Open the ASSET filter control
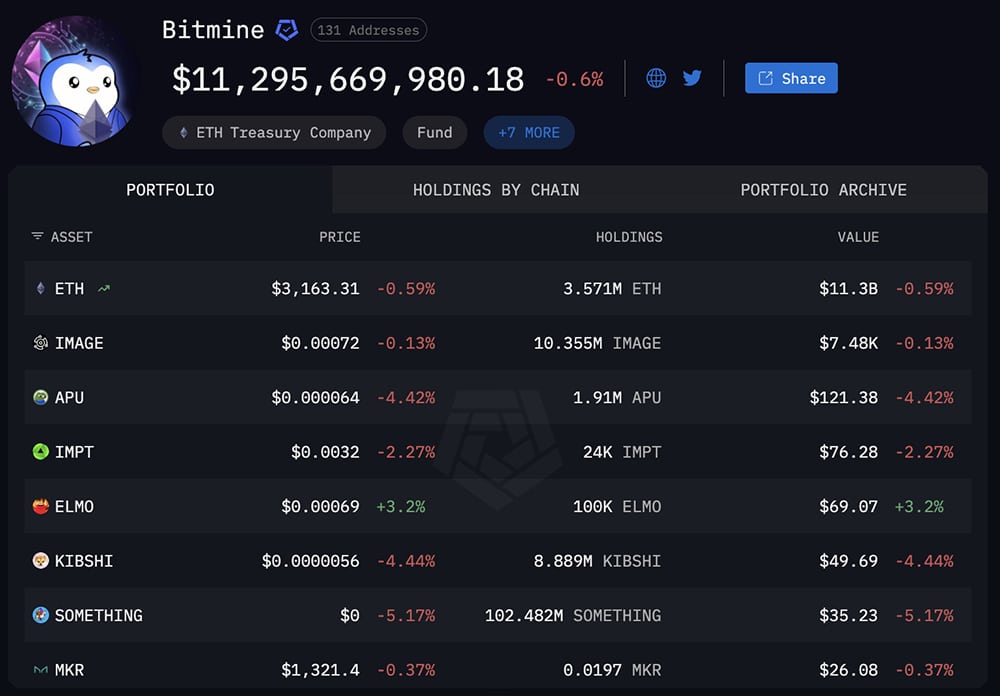This screenshot has height=696, width=1000. coord(36,237)
